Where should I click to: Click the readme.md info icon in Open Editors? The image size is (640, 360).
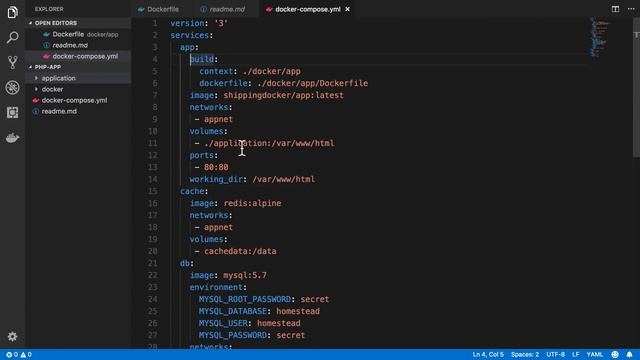(x=46, y=45)
